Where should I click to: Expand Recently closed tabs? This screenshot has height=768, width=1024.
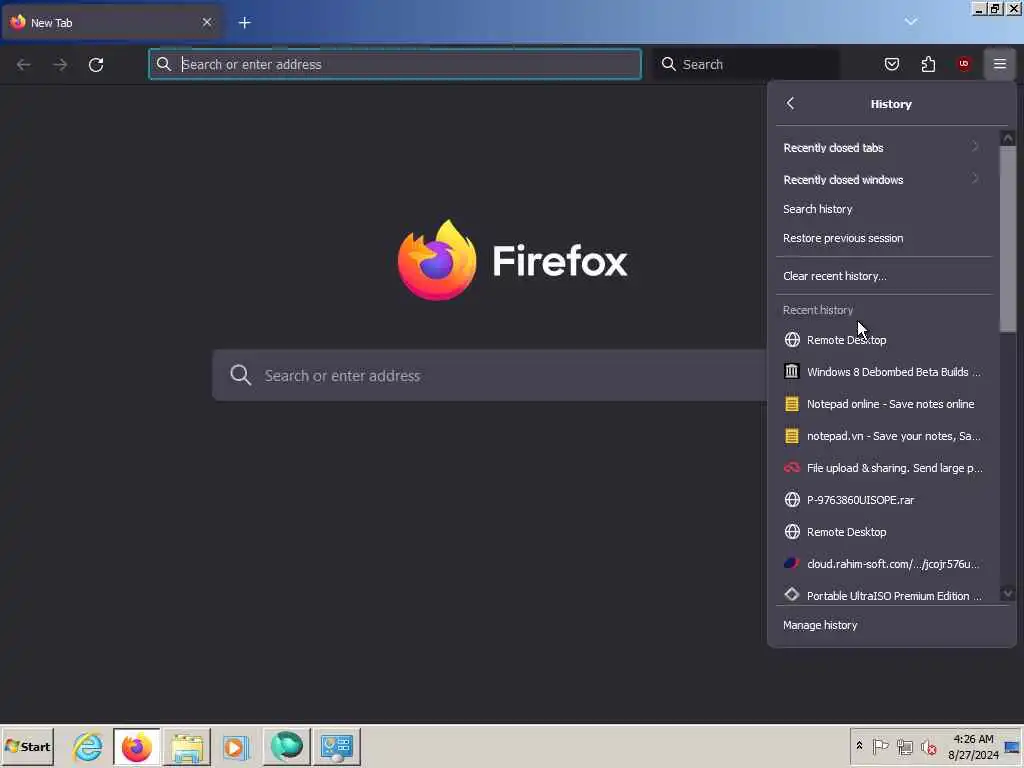(x=884, y=148)
